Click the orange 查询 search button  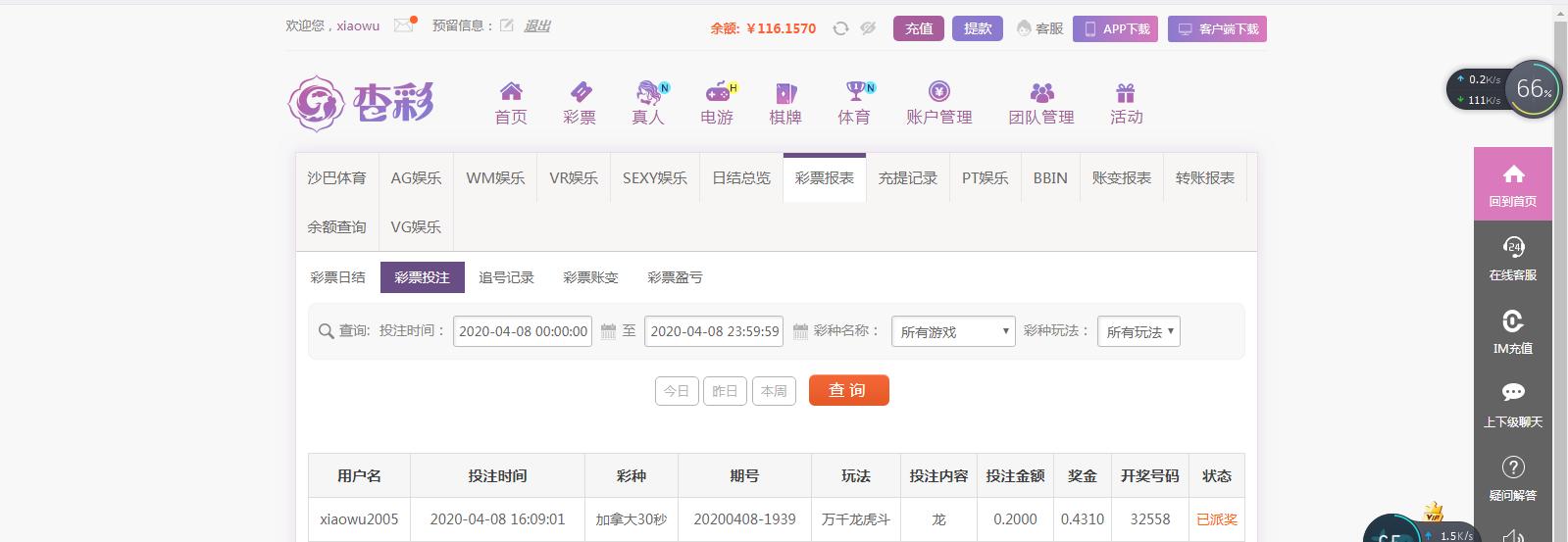click(849, 390)
